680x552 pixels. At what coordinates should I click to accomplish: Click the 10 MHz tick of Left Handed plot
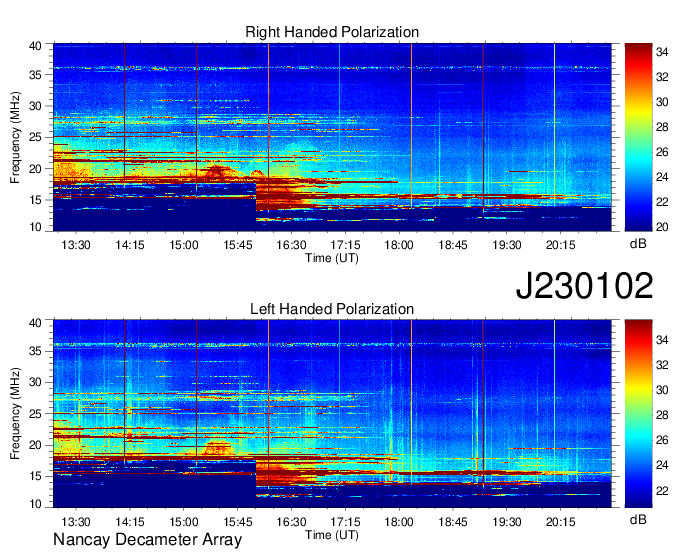tap(35, 504)
